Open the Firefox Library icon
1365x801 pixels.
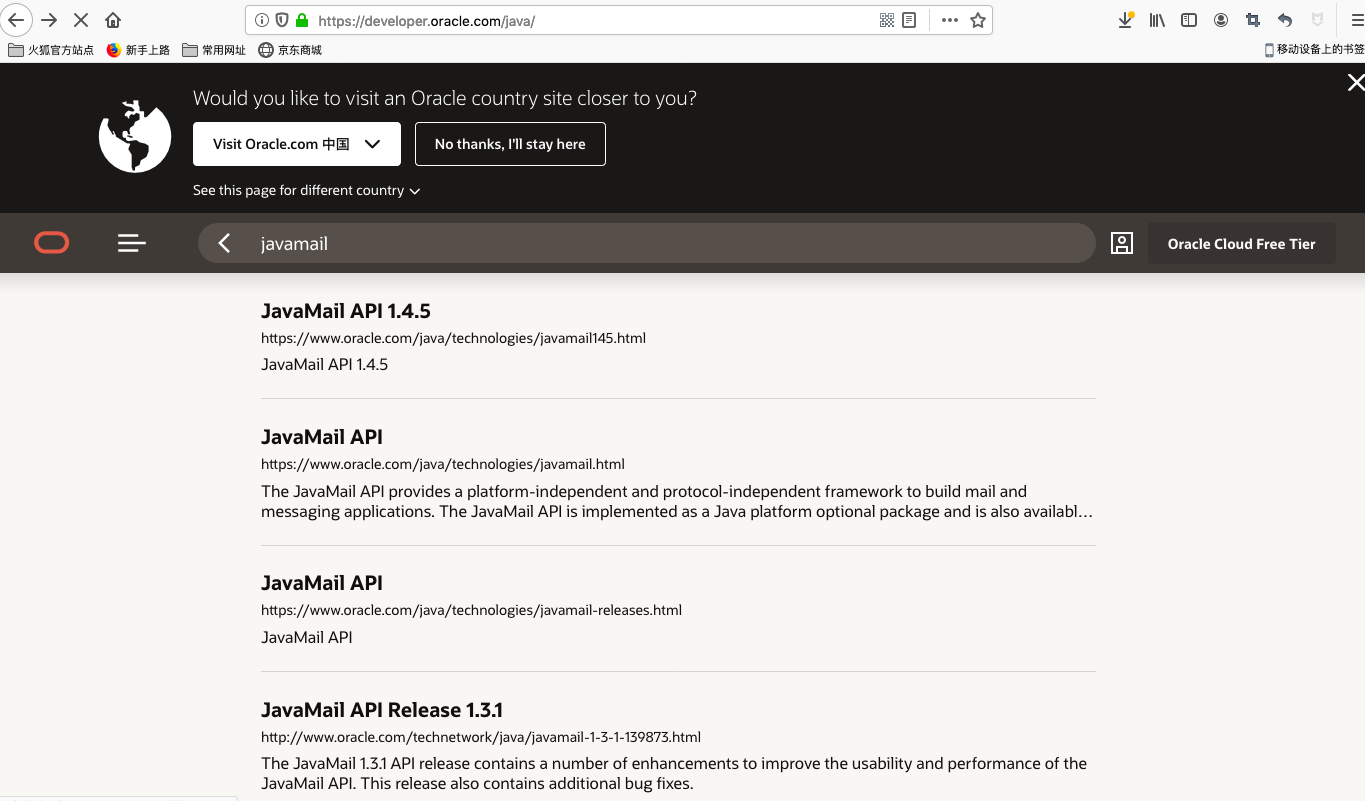coord(1157,20)
